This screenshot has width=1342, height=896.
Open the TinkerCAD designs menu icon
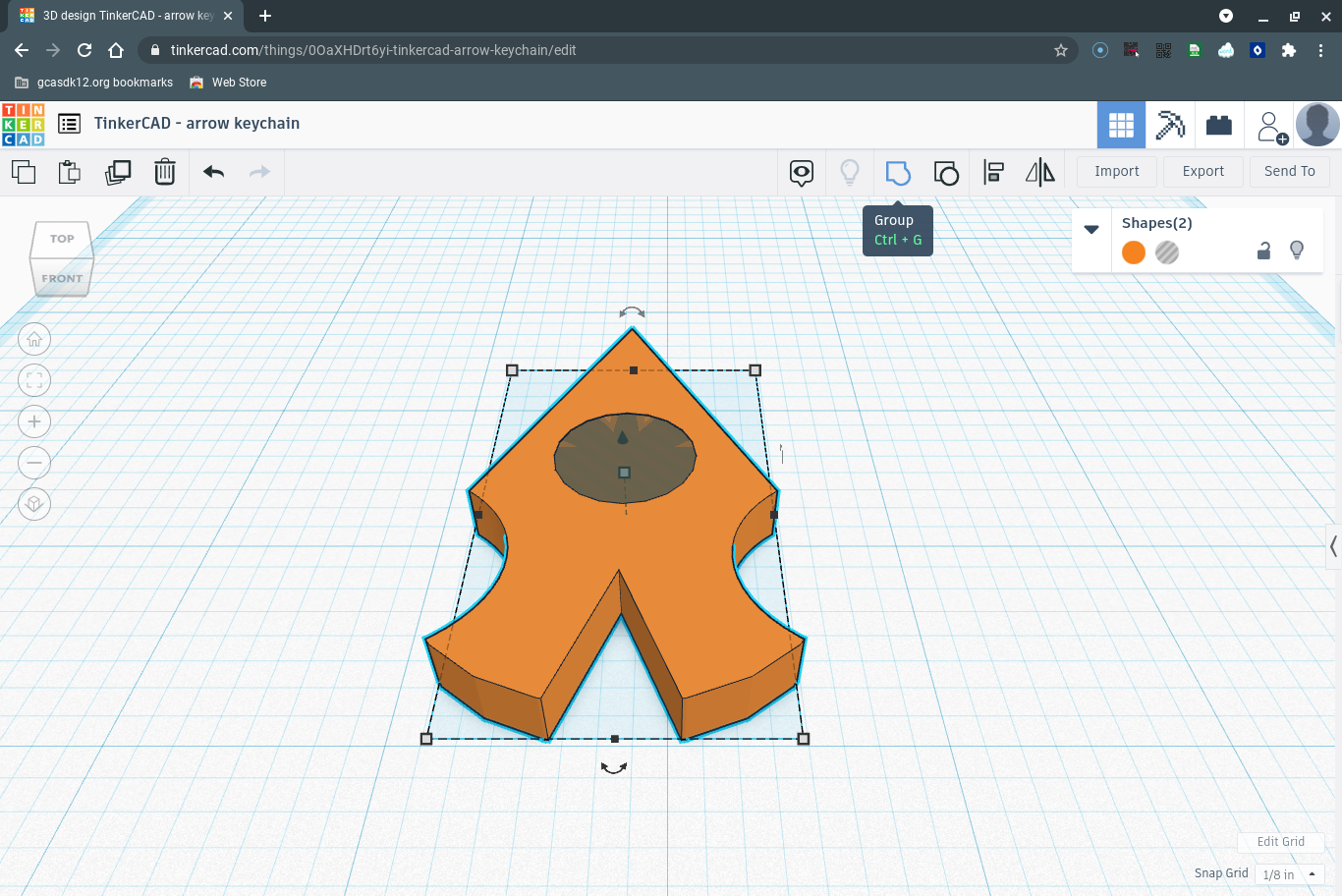click(68, 124)
